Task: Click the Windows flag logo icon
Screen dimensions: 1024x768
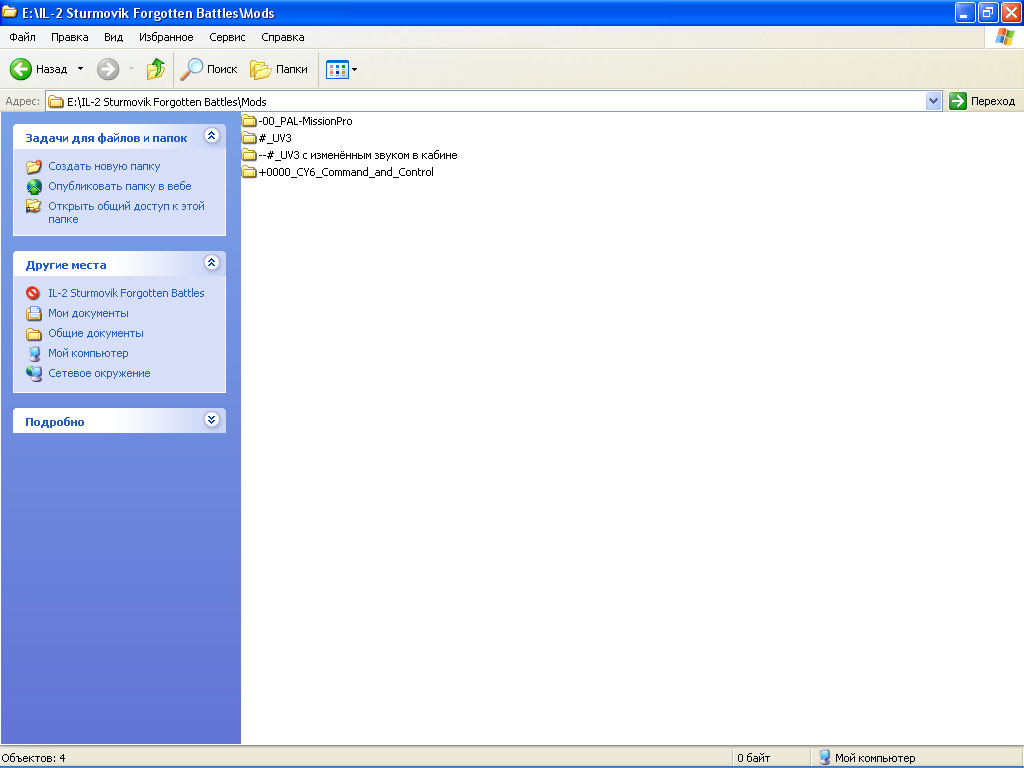Action: (x=1004, y=37)
